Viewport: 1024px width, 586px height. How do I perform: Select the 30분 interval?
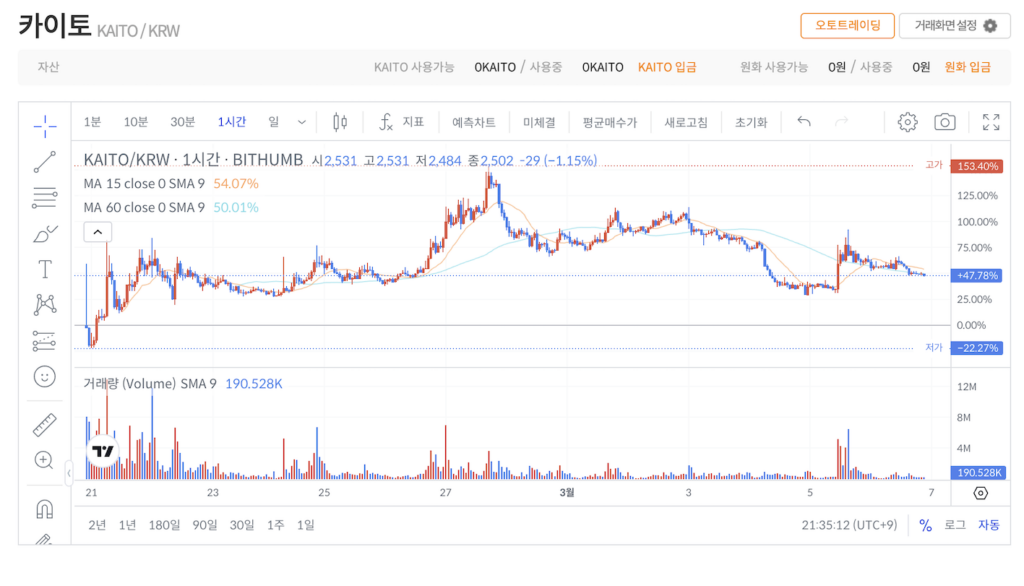(183, 122)
